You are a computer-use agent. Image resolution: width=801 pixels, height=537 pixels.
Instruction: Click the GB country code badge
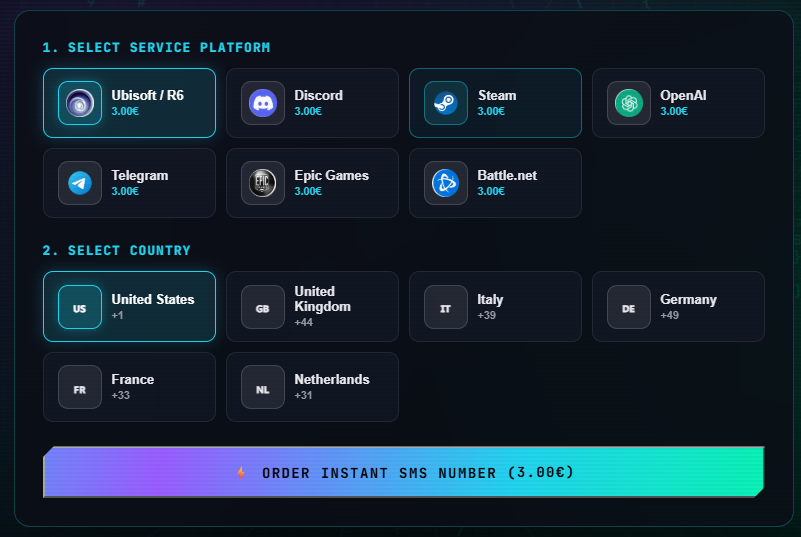[x=263, y=307]
